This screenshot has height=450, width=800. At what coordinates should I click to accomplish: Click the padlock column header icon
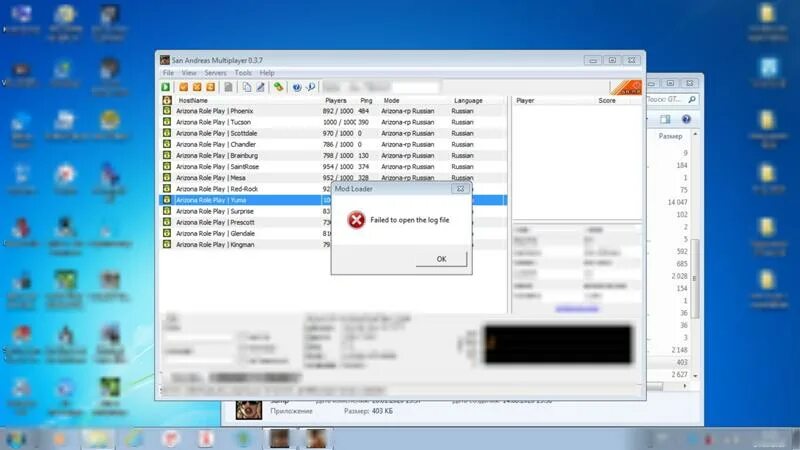pyautogui.click(x=167, y=101)
